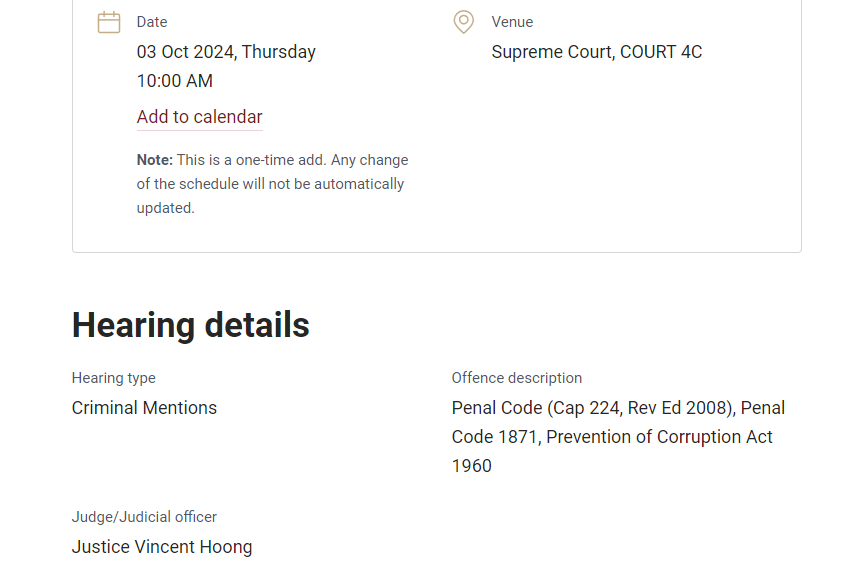
Task: Click the Supreme Court, COURT 4C venue text
Action: [596, 52]
